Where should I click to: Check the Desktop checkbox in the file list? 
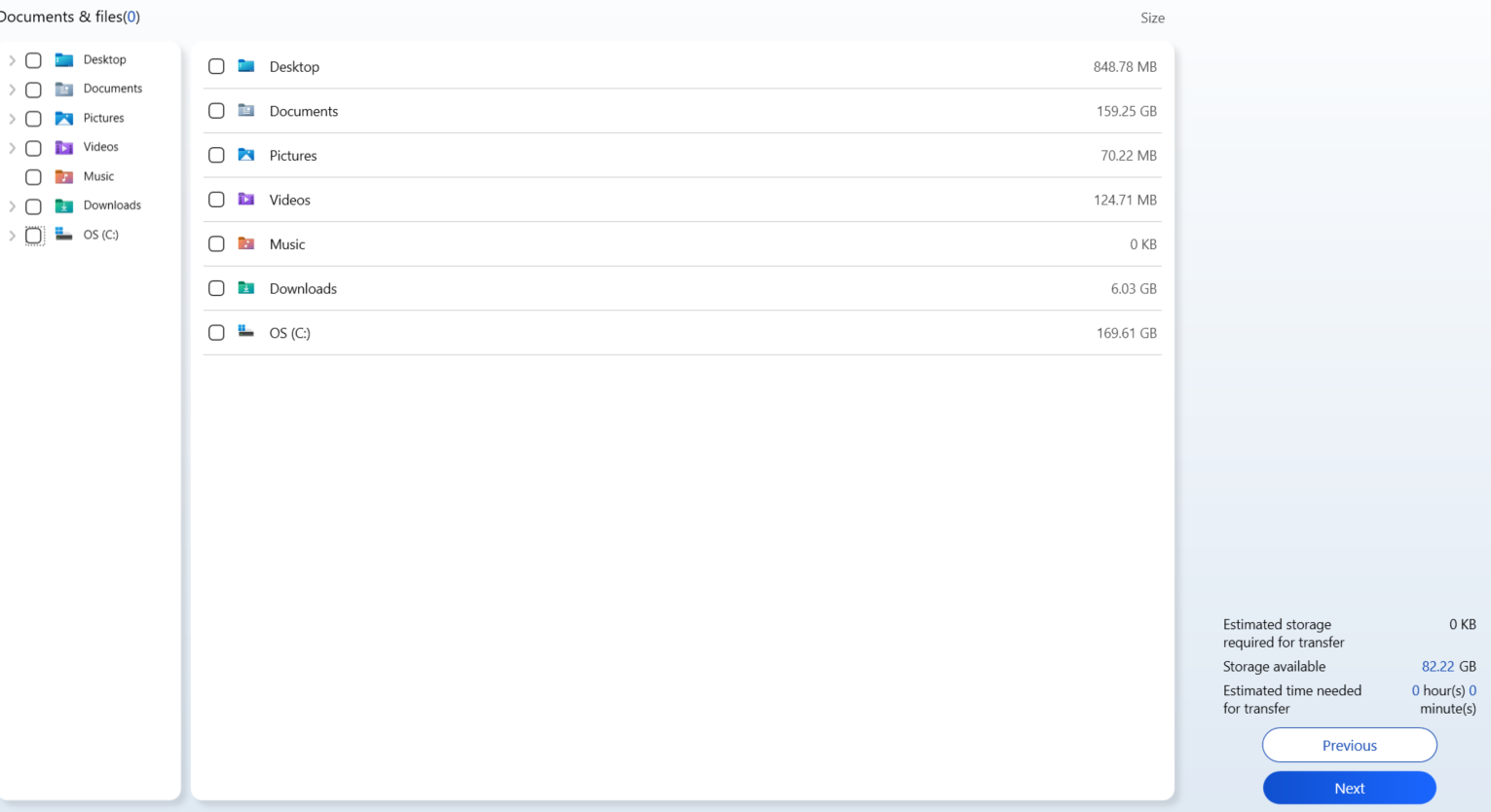pyautogui.click(x=216, y=66)
